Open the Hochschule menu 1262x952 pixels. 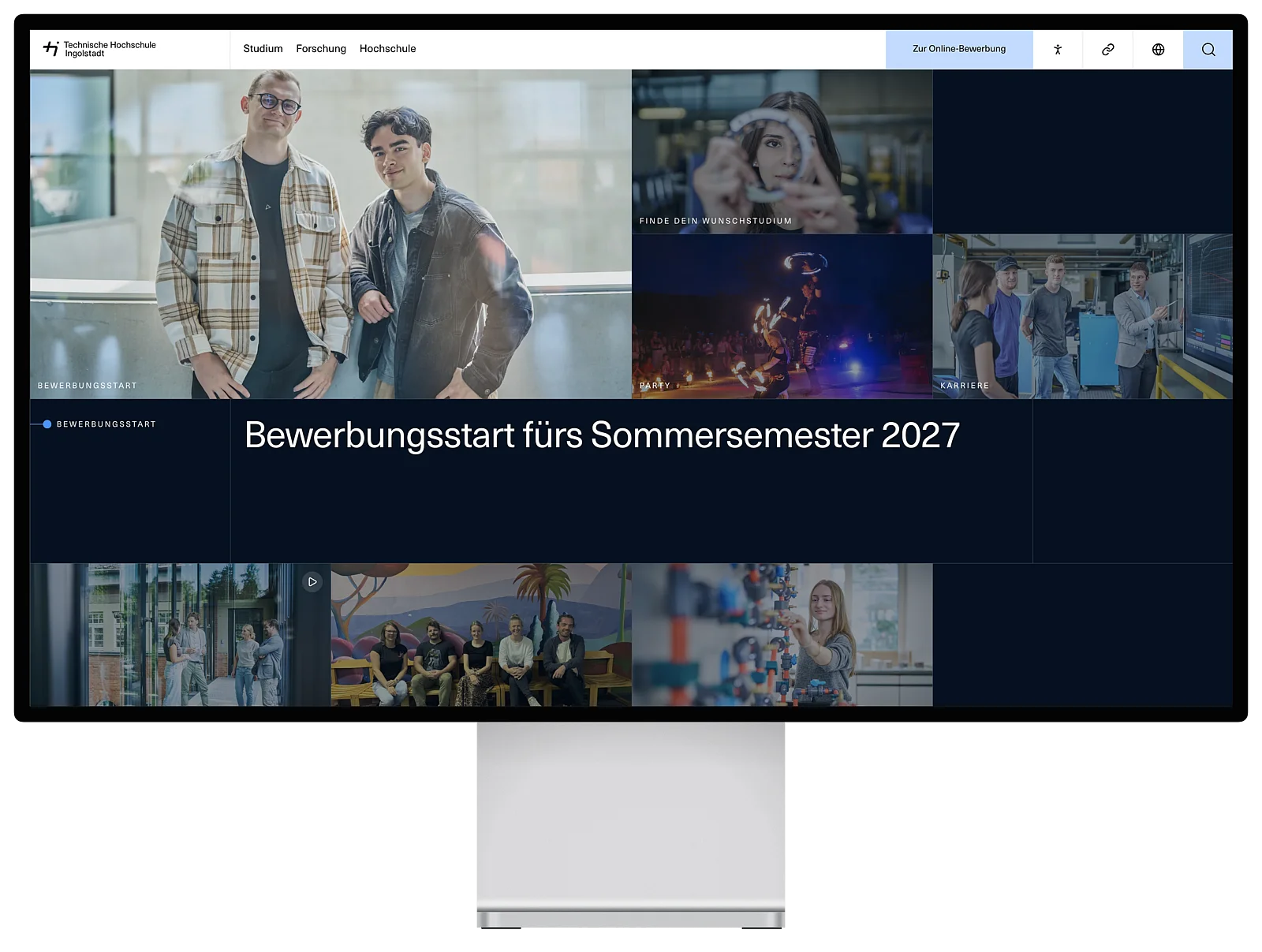coord(387,49)
